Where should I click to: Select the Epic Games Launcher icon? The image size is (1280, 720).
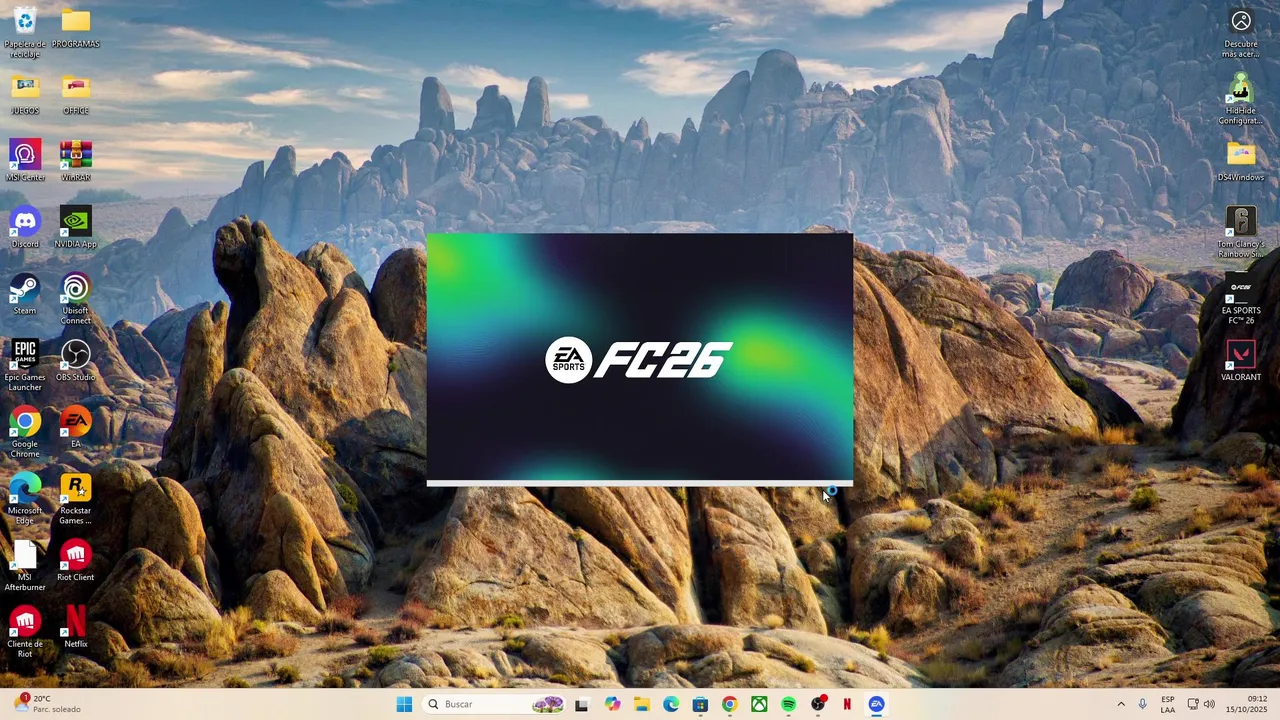tap(25, 366)
